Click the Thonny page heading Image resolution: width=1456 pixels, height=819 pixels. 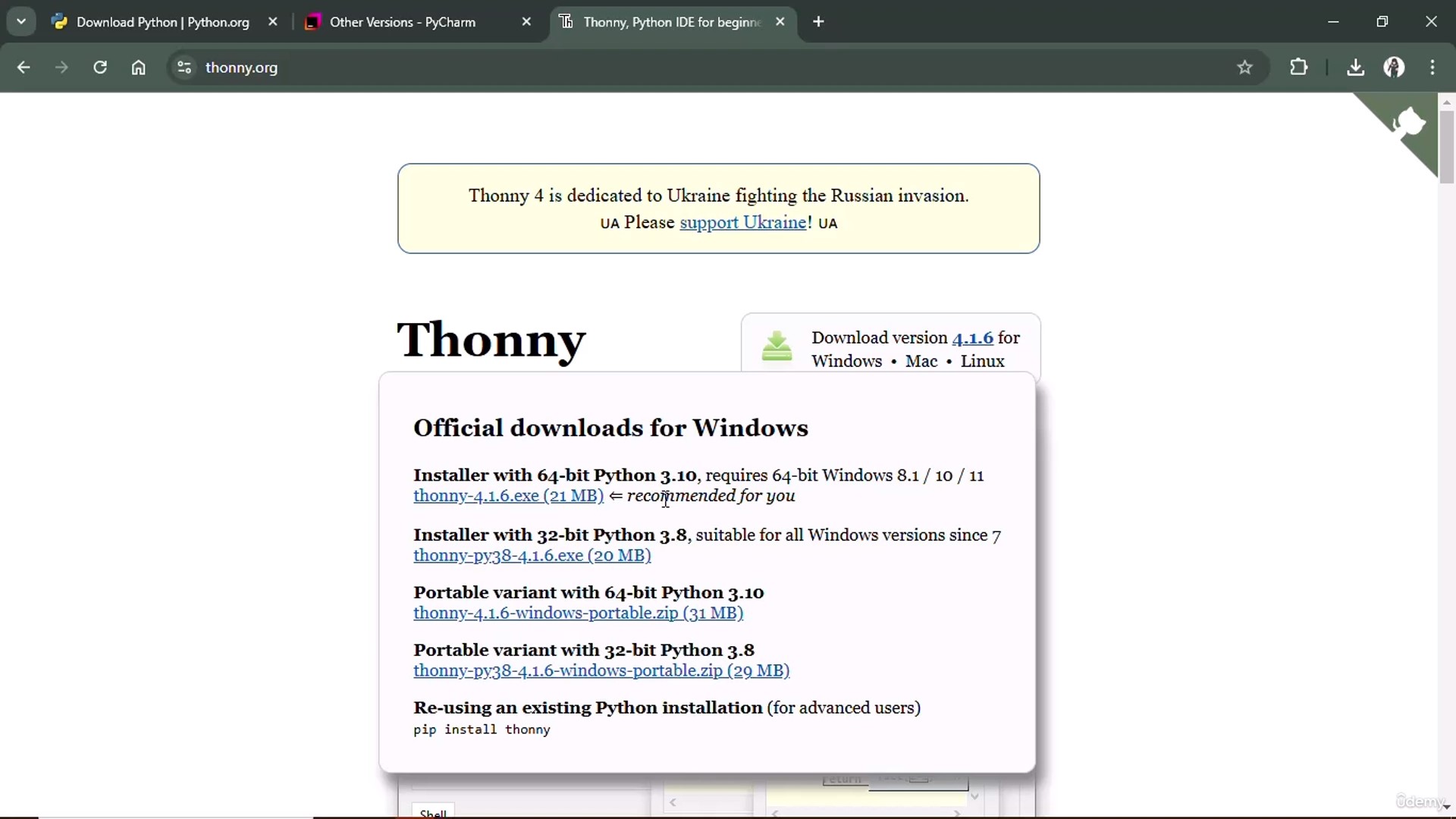point(491,340)
